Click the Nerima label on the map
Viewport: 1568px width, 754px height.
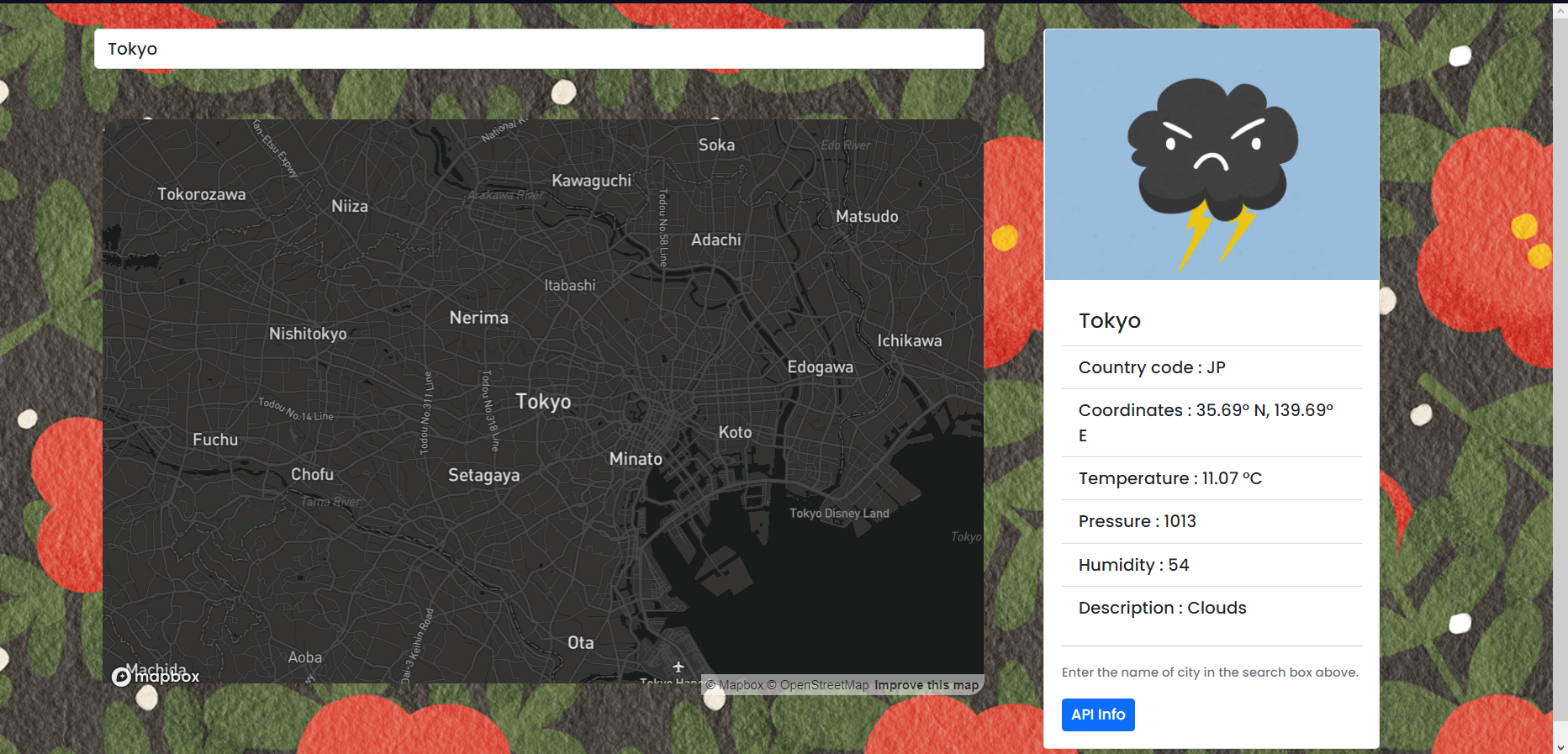point(478,318)
